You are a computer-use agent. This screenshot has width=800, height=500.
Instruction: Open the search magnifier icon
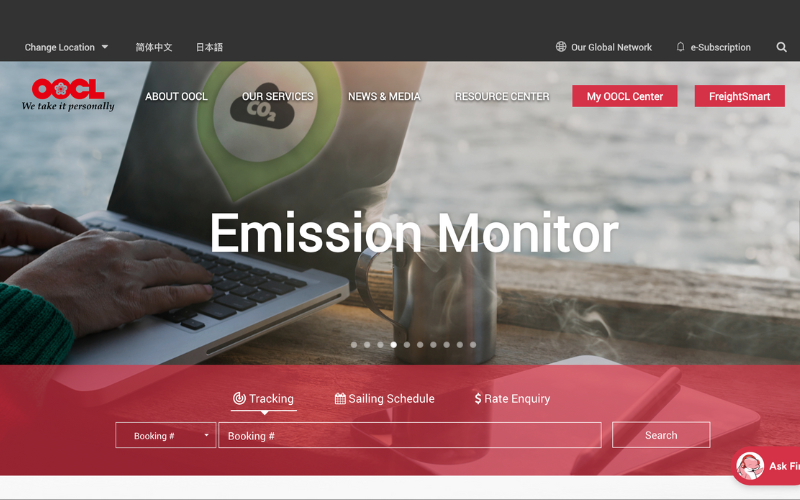(781, 47)
